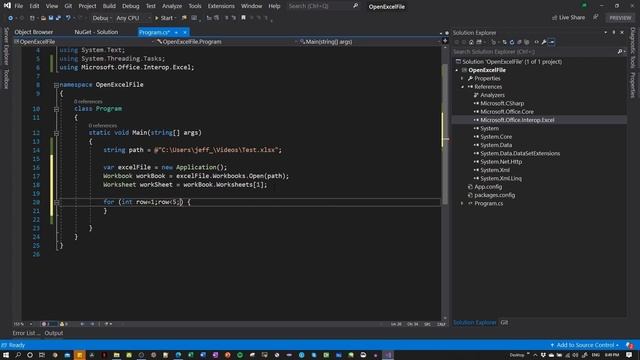
Task: Toggle auto-hide pin for Solution Explorer
Action: (x=613, y=32)
